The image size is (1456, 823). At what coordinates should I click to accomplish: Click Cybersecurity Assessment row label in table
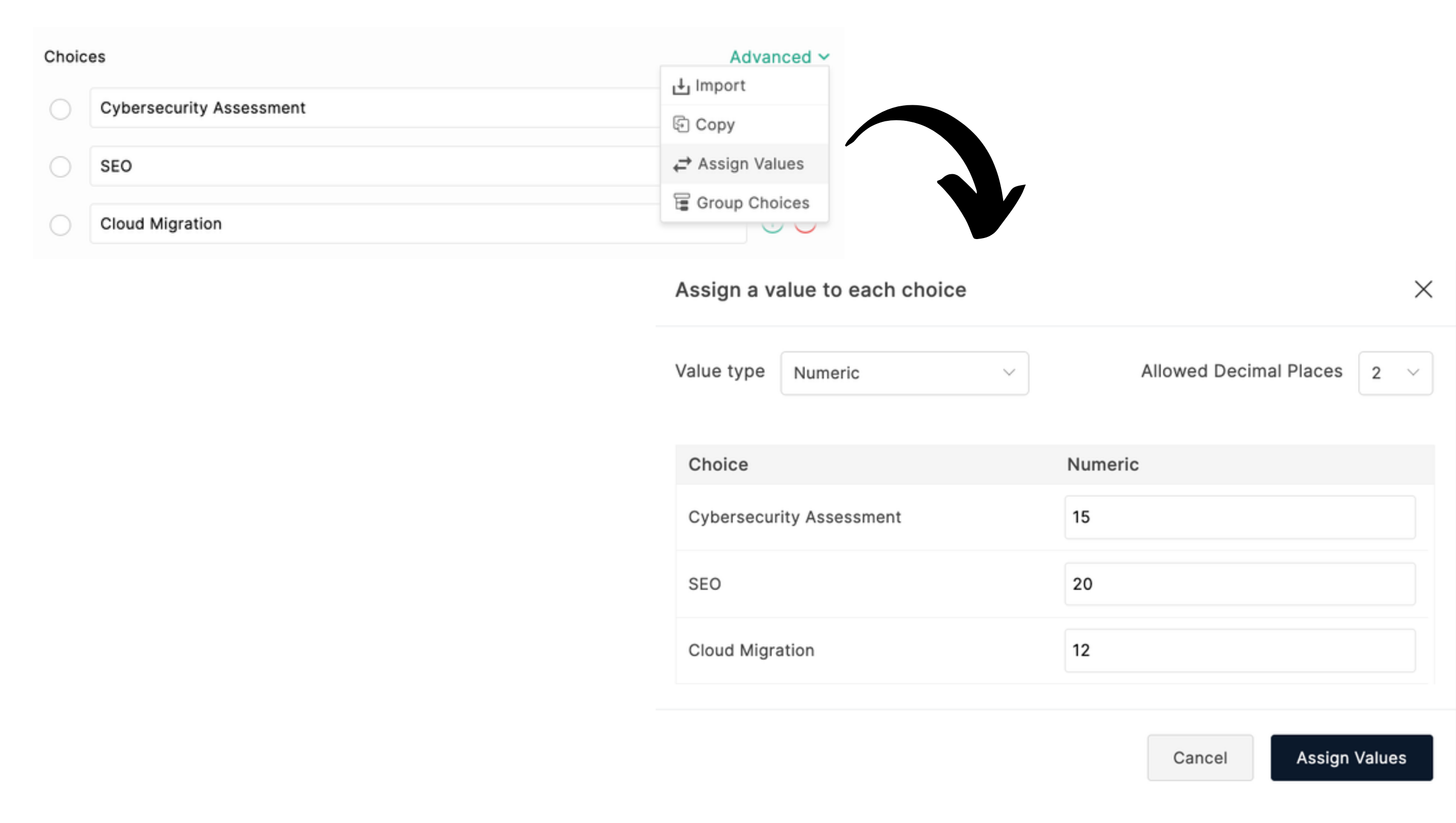pyautogui.click(x=794, y=517)
